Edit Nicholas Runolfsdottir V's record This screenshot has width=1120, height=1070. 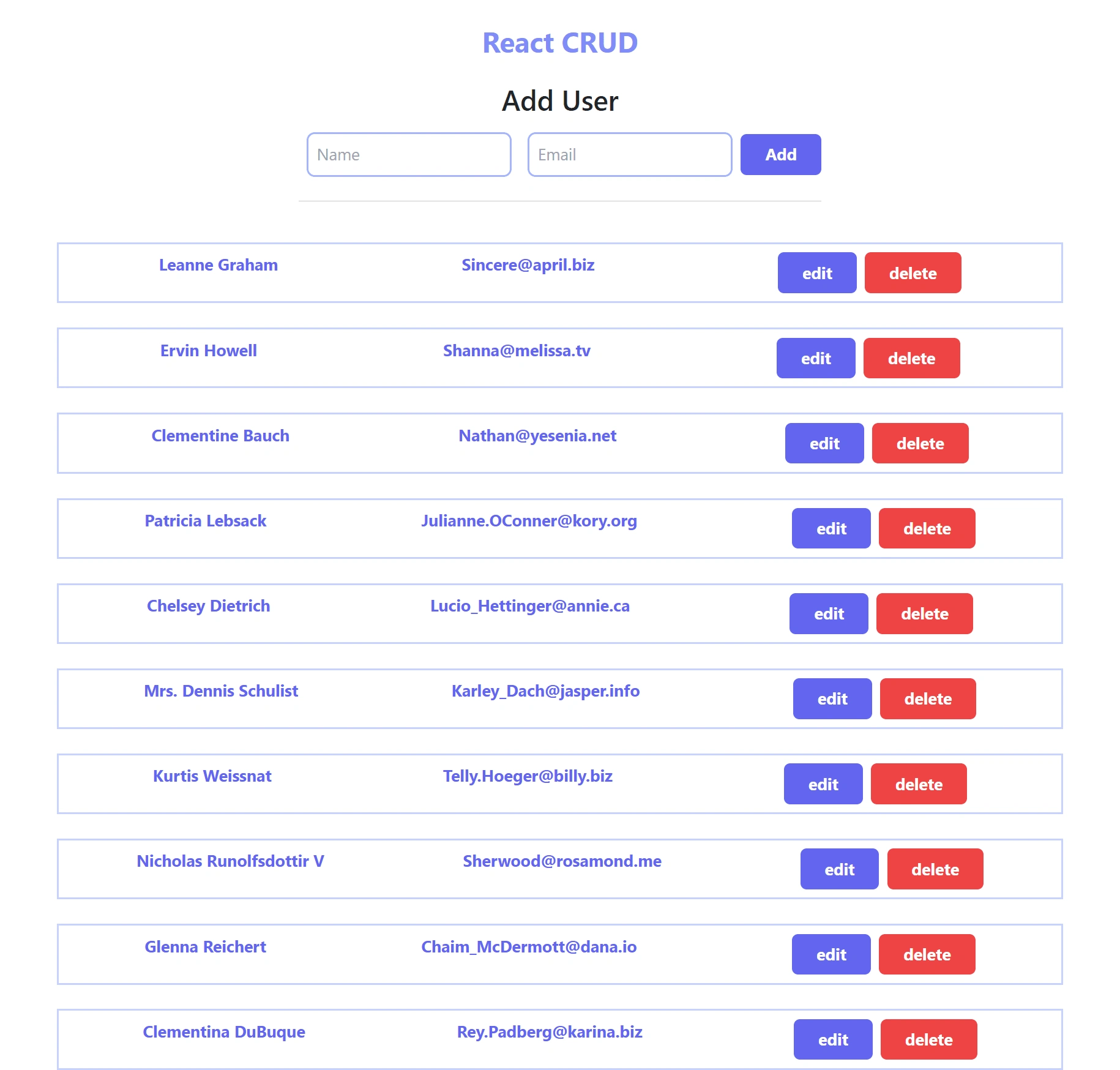[x=839, y=869]
